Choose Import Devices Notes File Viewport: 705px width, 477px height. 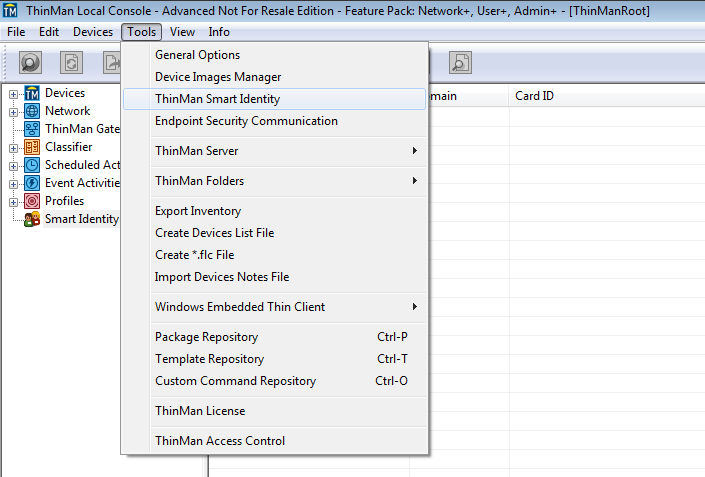(x=275, y=277)
